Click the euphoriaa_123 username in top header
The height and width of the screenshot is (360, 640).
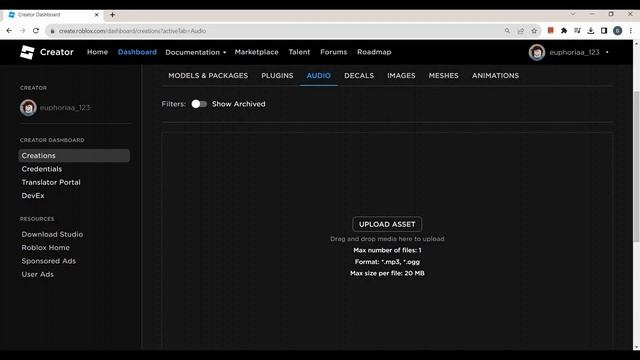pos(574,52)
